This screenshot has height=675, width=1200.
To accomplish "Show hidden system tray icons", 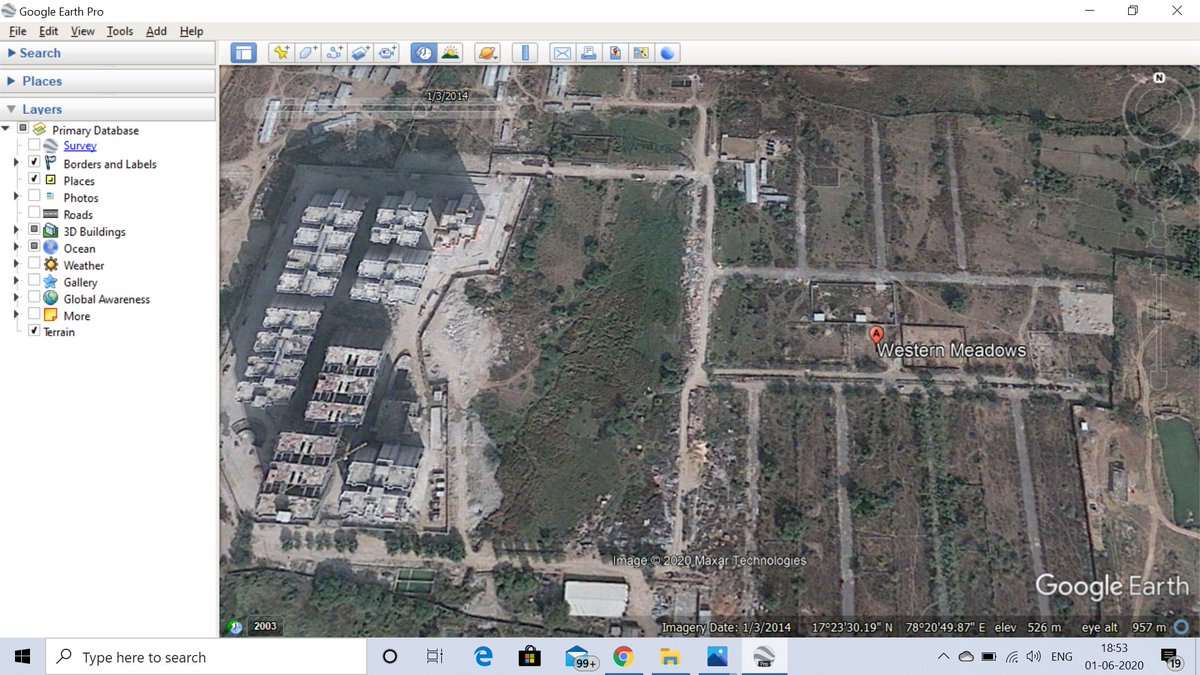I will click(x=943, y=657).
